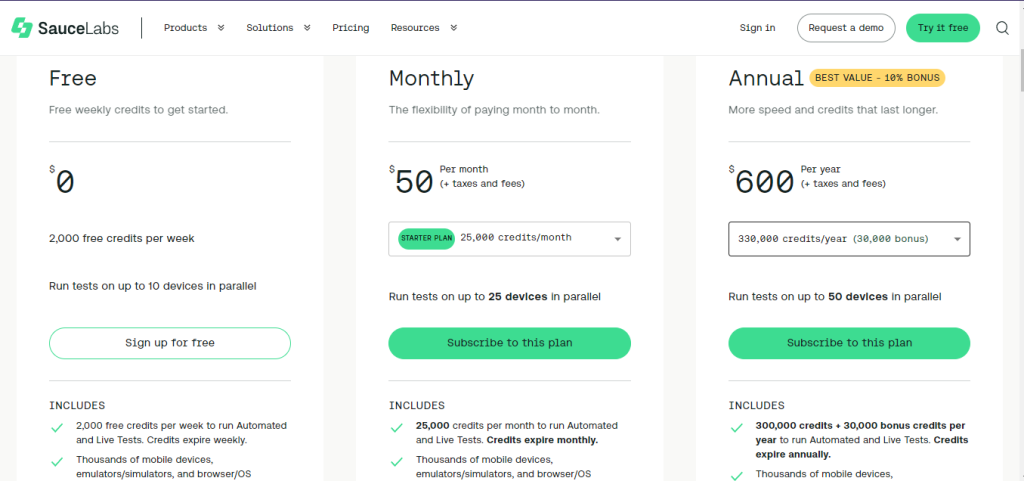Click the STARTER PLAN badge

pyautogui.click(x=426, y=238)
